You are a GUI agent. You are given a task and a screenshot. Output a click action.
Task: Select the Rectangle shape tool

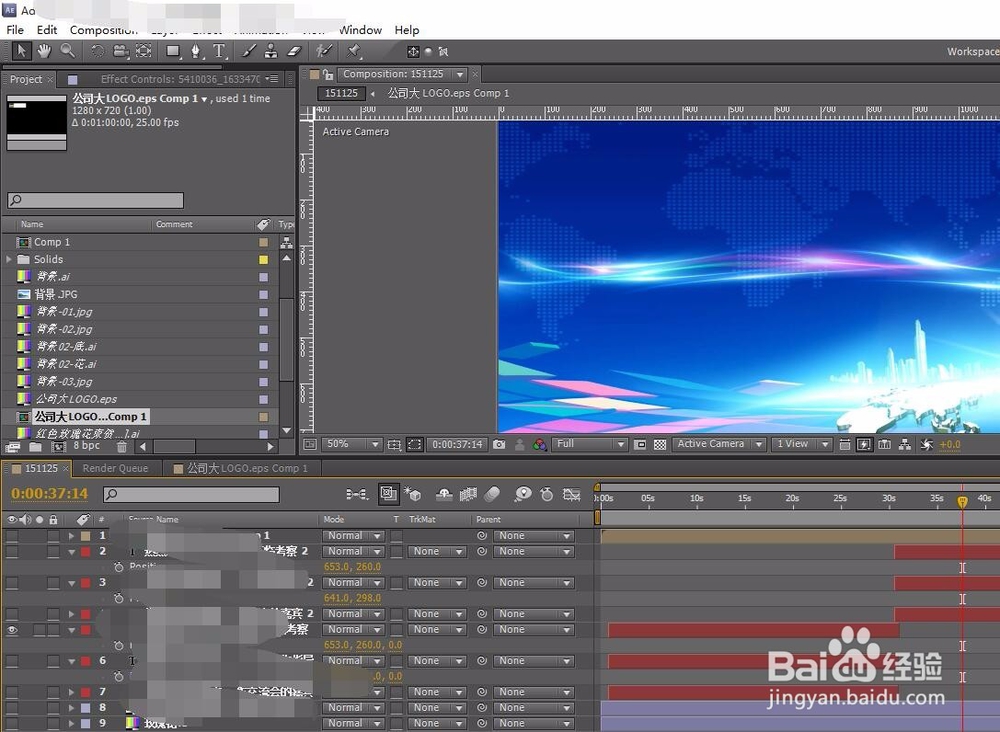[x=173, y=51]
